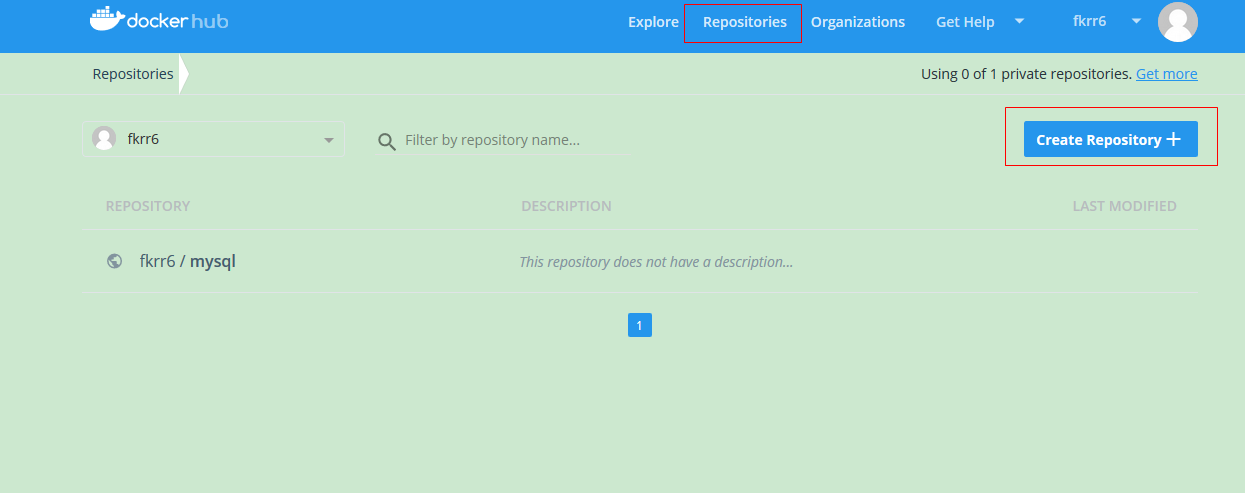Click Get Help in the header
The width and height of the screenshot is (1245, 493).
pos(965,22)
